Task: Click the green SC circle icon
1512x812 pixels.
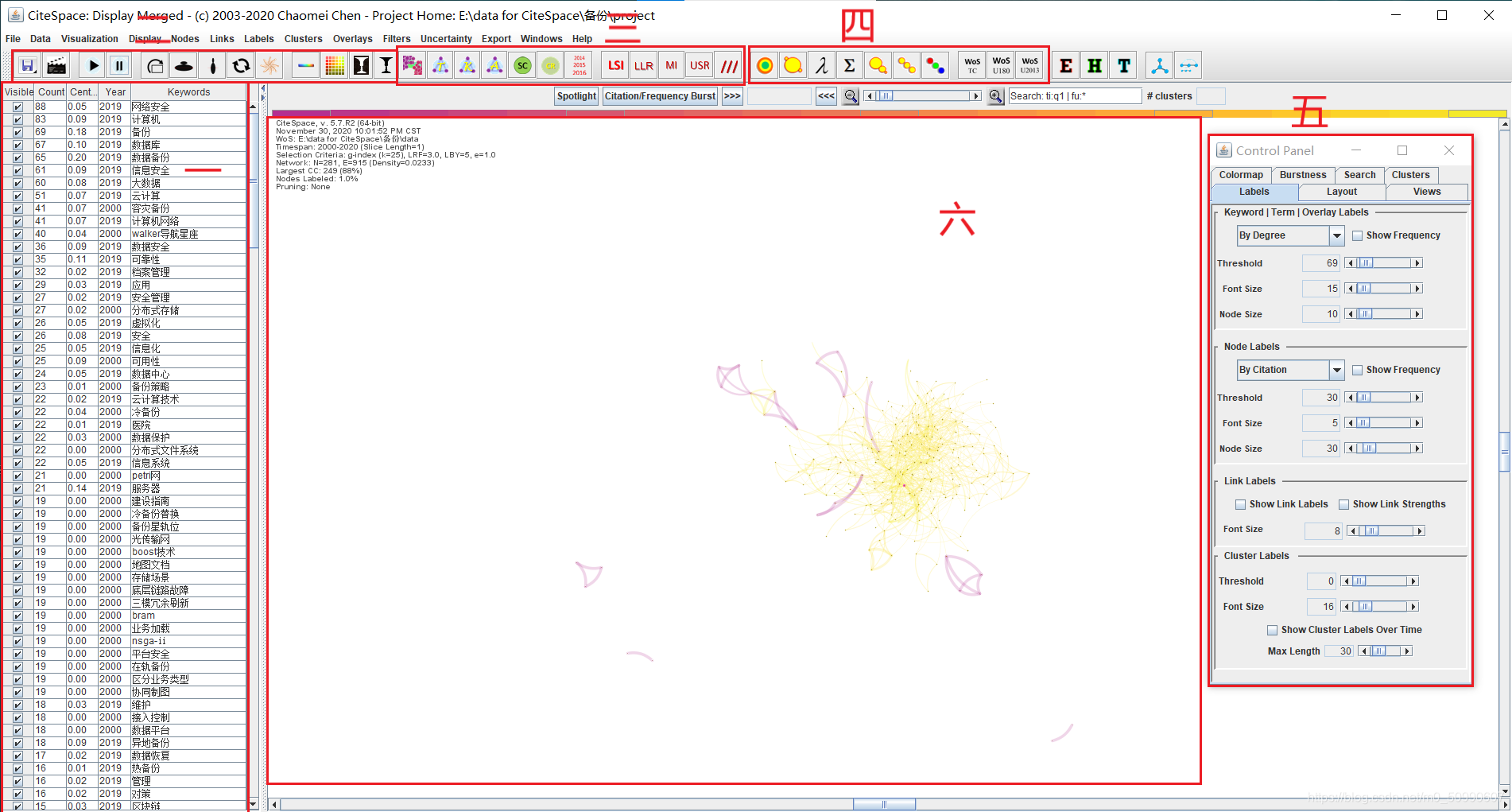Action: tap(522, 66)
